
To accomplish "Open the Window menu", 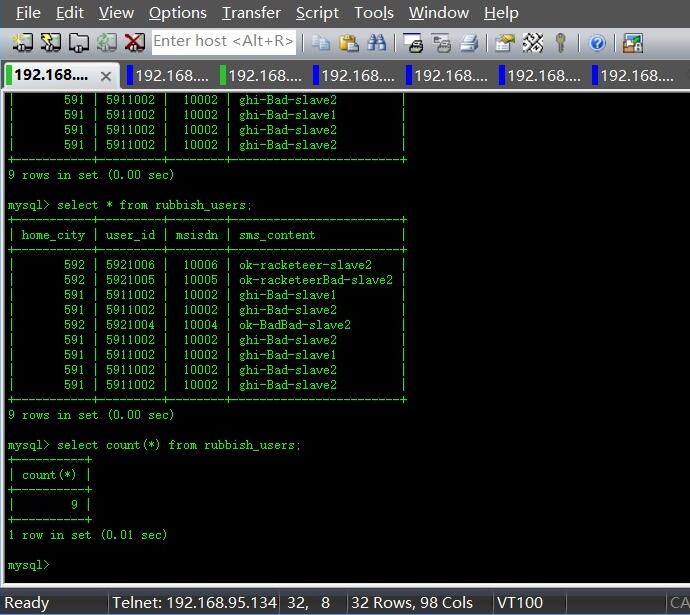I will pyautogui.click(x=438, y=13).
